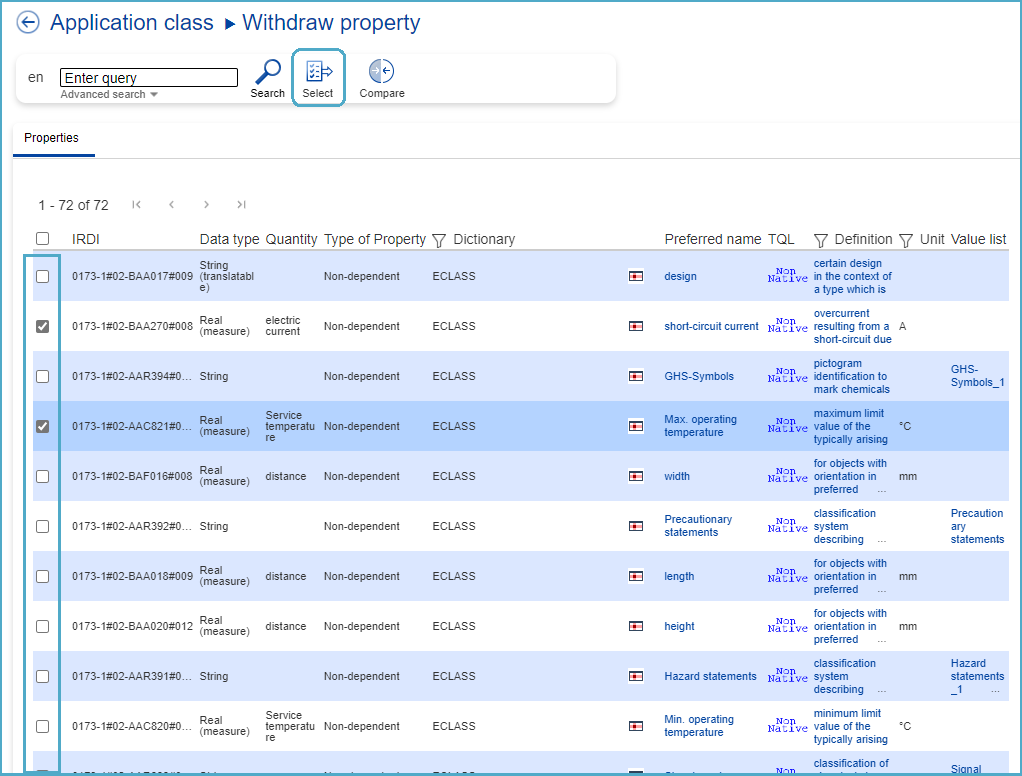Check the design property checkbox

coord(42,276)
